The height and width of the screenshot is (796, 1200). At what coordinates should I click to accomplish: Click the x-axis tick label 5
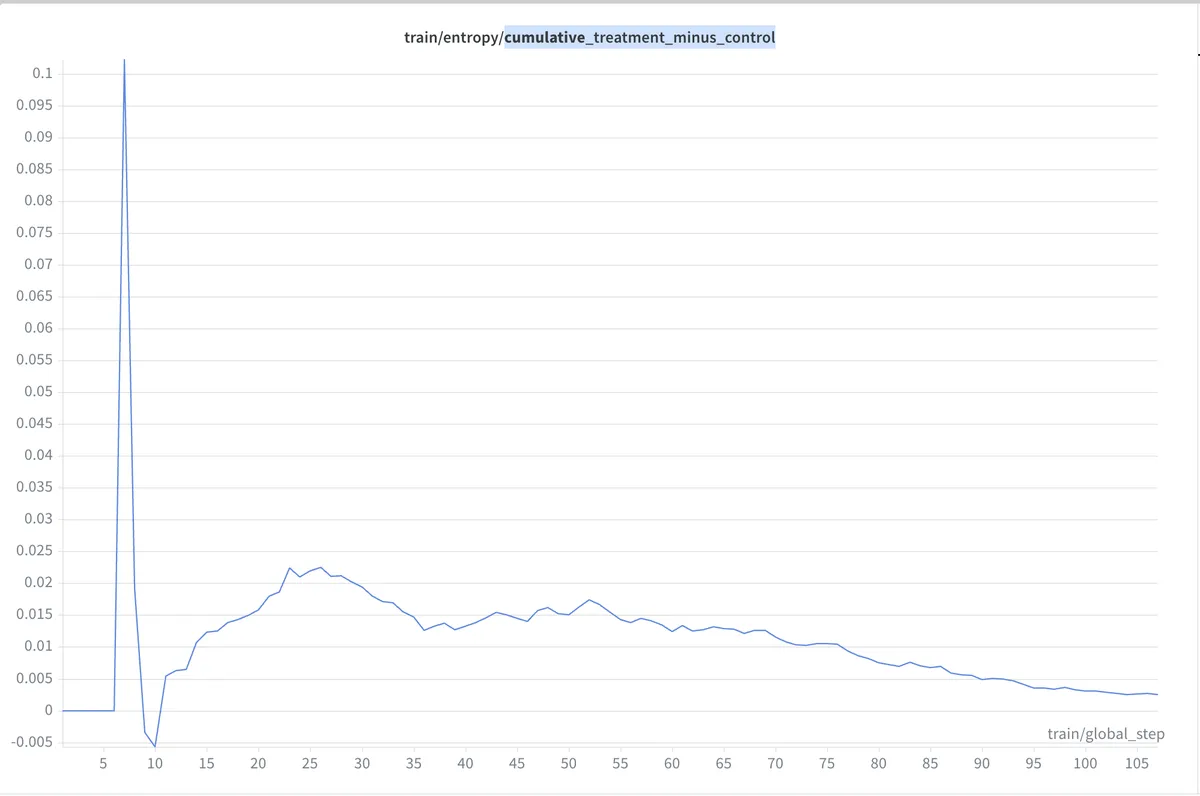(103, 764)
